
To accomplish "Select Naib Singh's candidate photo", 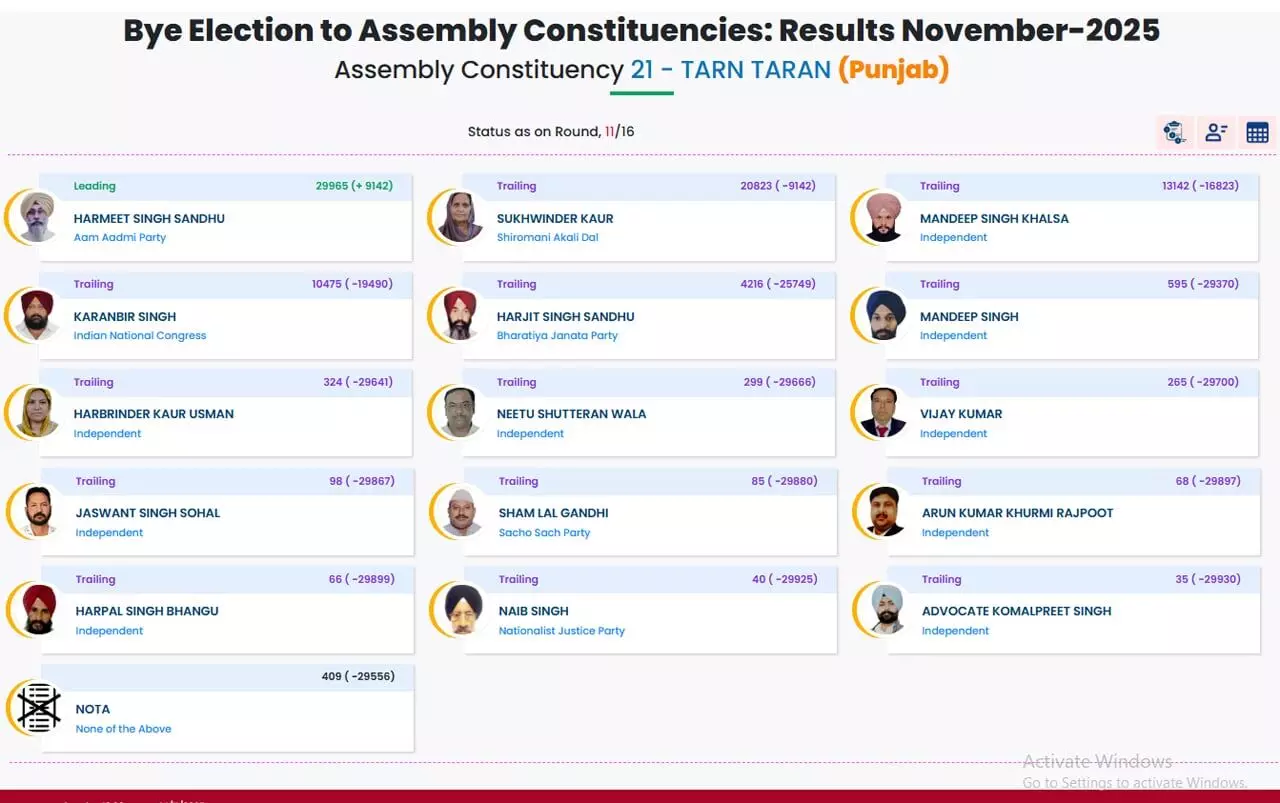I will pos(463,610).
